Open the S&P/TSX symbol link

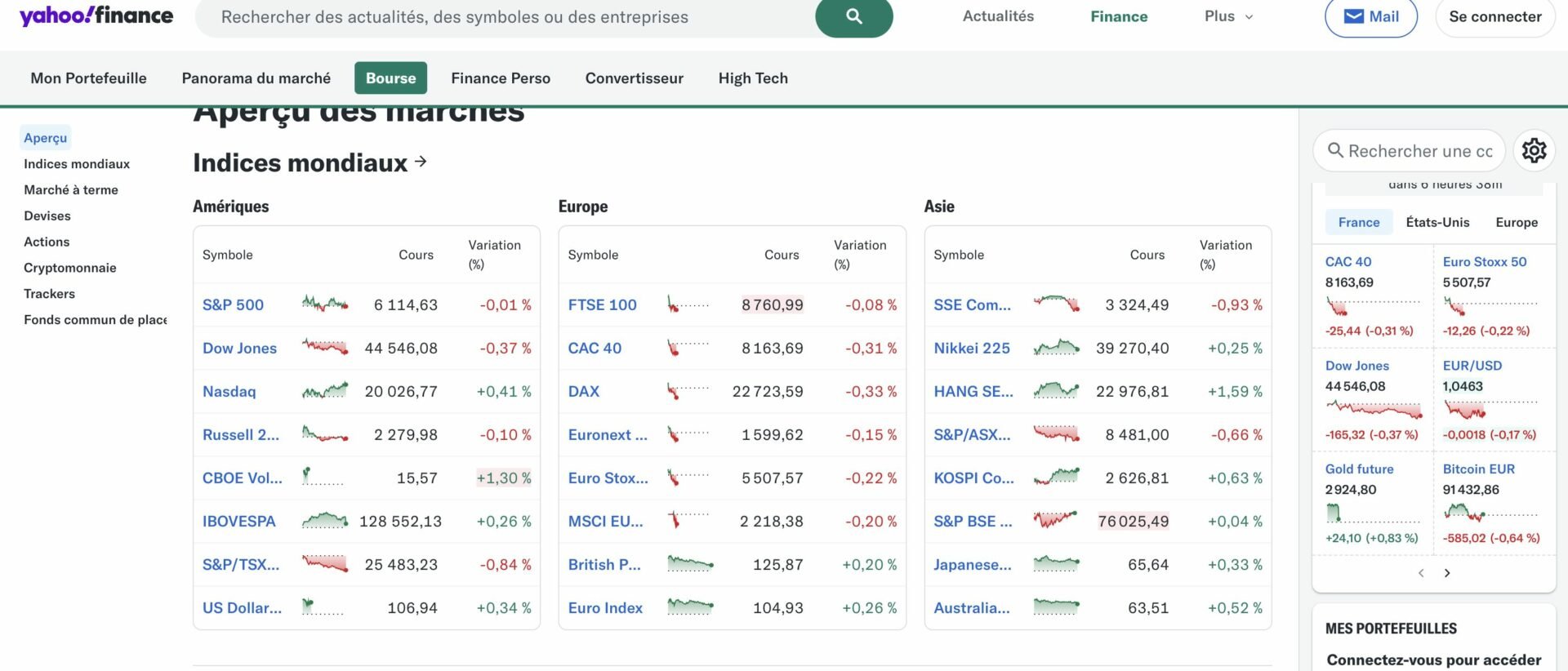point(241,564)
